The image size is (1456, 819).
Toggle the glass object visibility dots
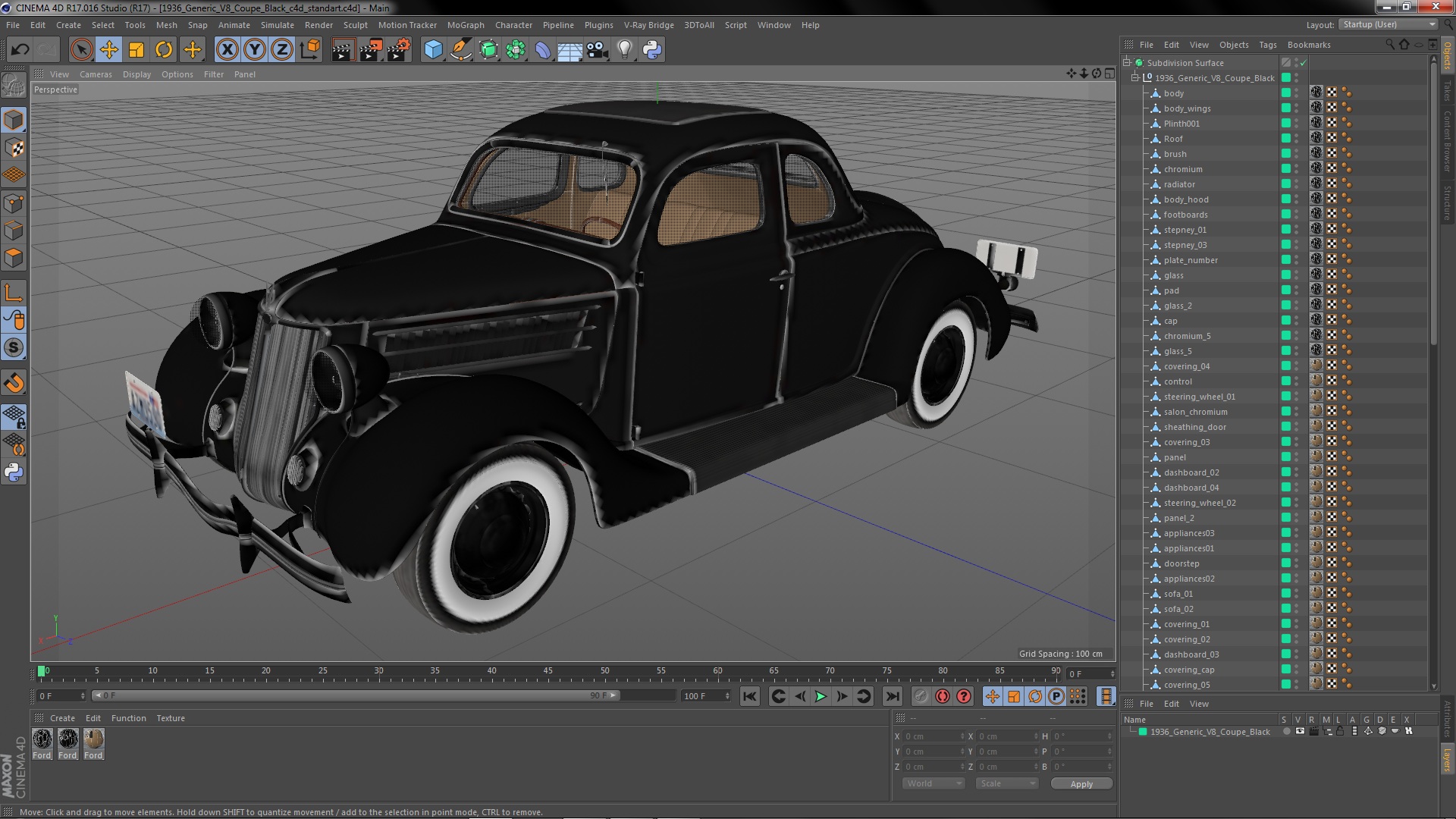click(x=1296, y=275)
